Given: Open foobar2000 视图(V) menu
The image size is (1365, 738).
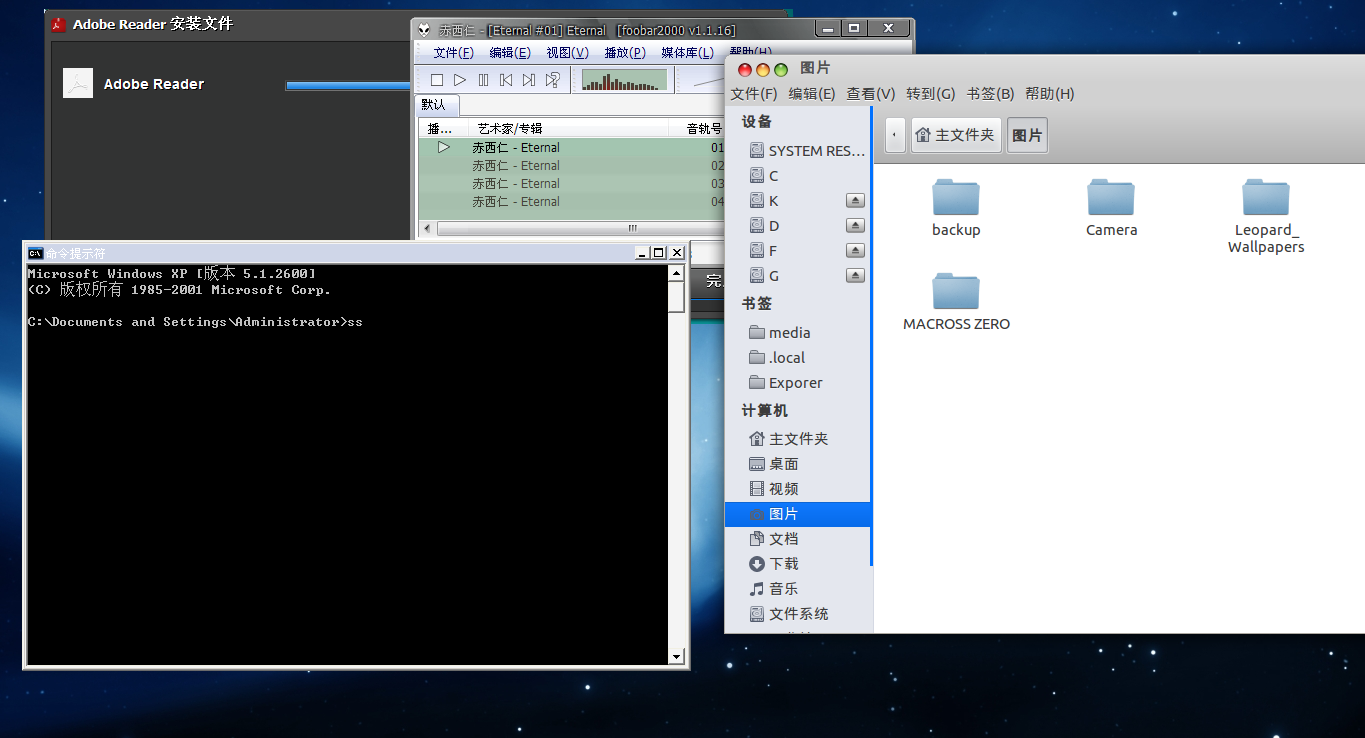Looking at the screenshot, I should pyautogui.click(x=567, y=52).
